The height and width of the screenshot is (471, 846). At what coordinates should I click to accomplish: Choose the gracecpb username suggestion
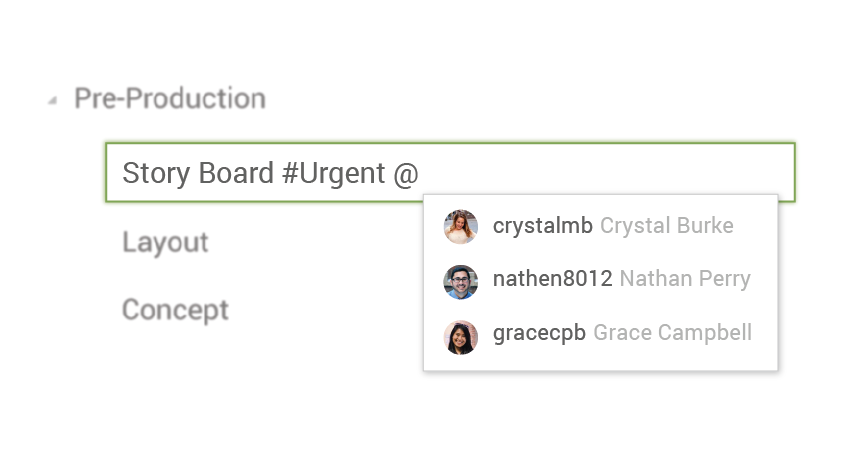coord(539,333)
